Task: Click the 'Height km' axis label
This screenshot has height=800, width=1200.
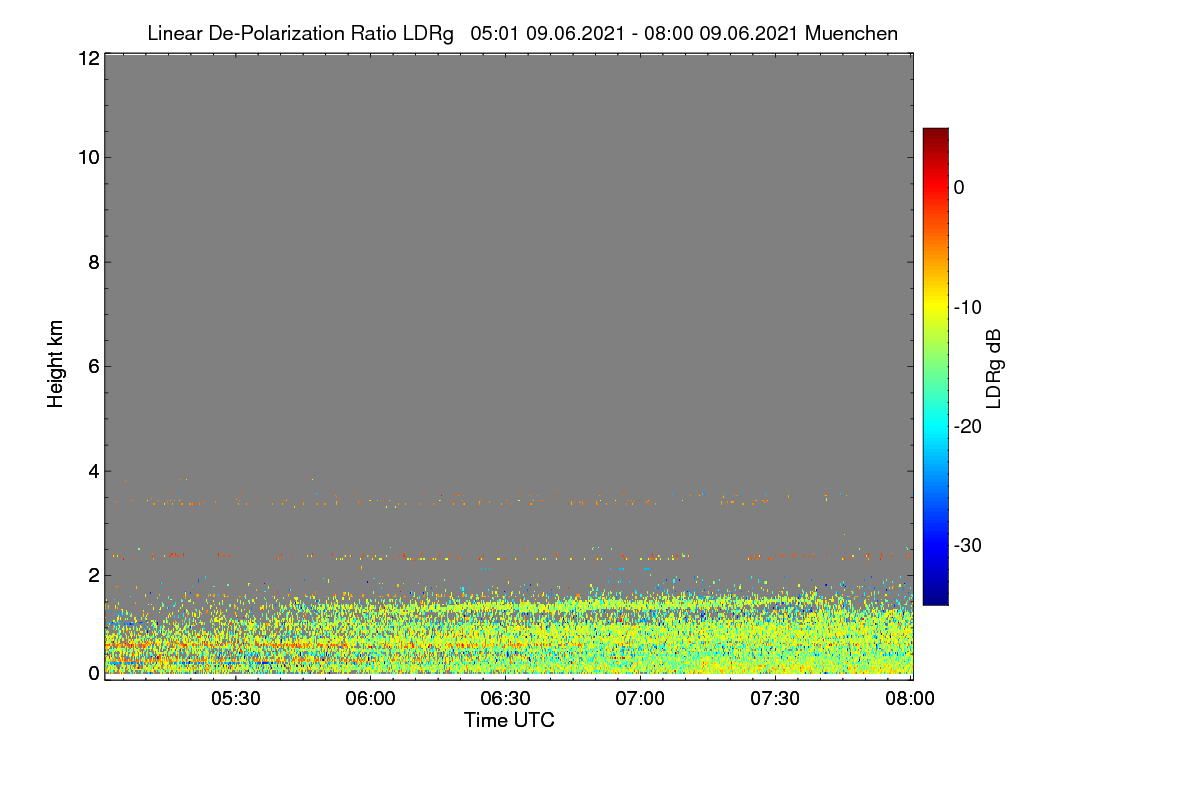Action: click(56, 366)
